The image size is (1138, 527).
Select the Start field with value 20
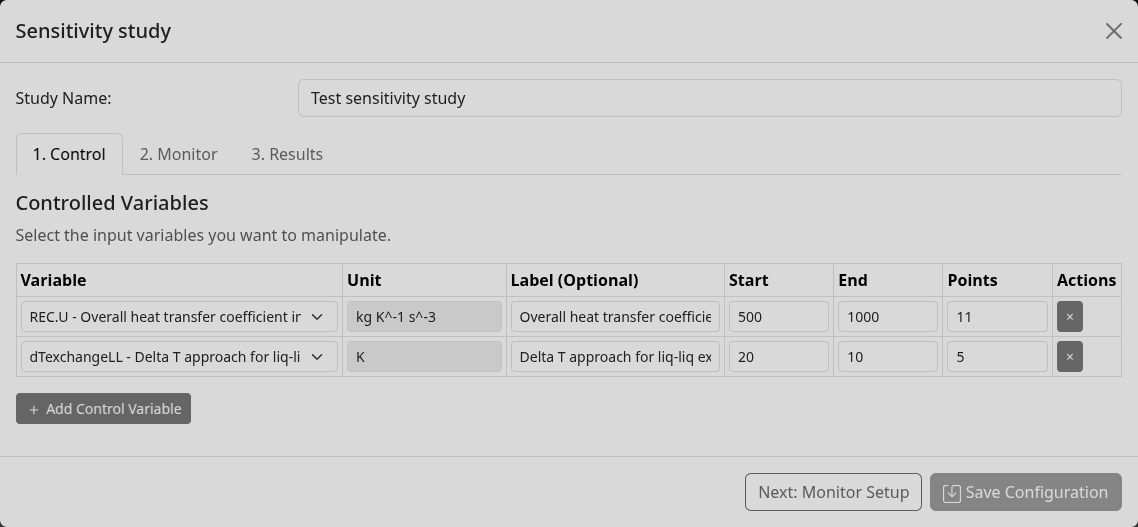coord(778,357)
